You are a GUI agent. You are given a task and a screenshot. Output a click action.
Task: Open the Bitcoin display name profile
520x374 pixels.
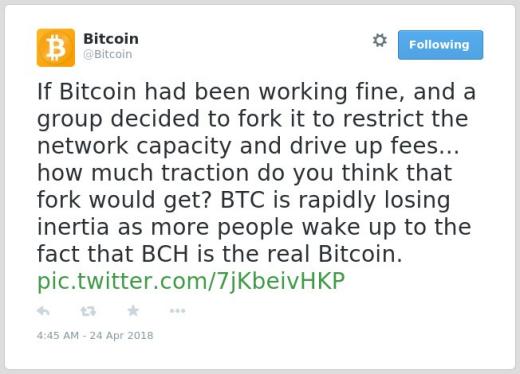111,39
